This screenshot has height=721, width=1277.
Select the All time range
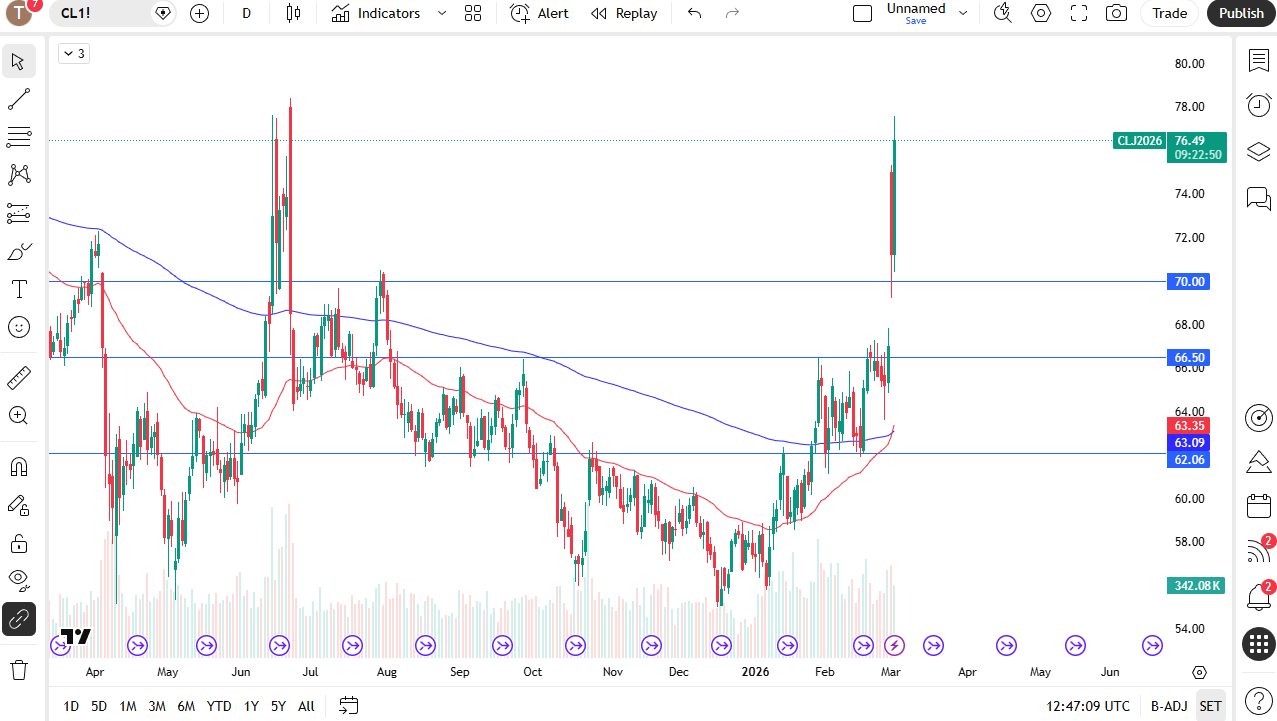pyautogui.click(x=306, y=706)
